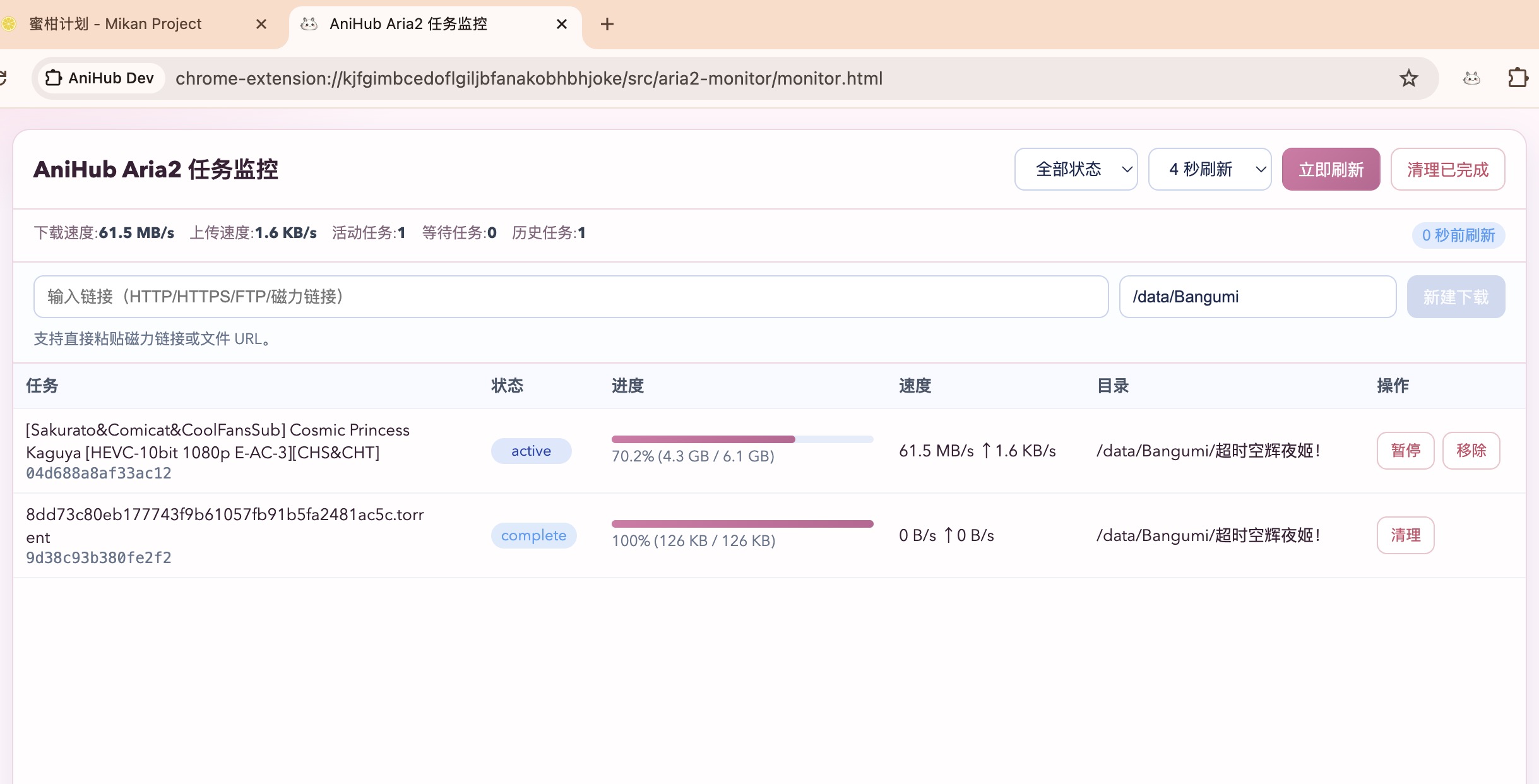Click the bunny favicon on the AniHub Aria2 tab
1539x784 pixels.
point(309,24)
